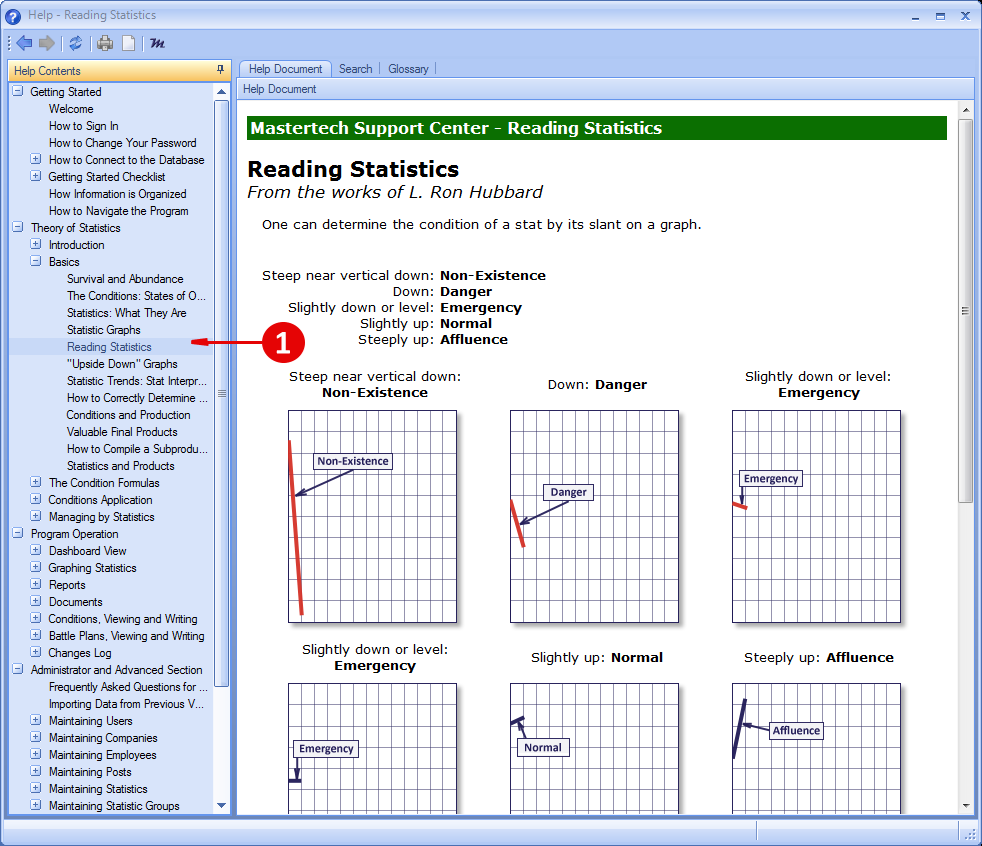Expand the Dashboard View node
Image resolution: width=982 pixels, height=846 pixels.
pos(36,550)
